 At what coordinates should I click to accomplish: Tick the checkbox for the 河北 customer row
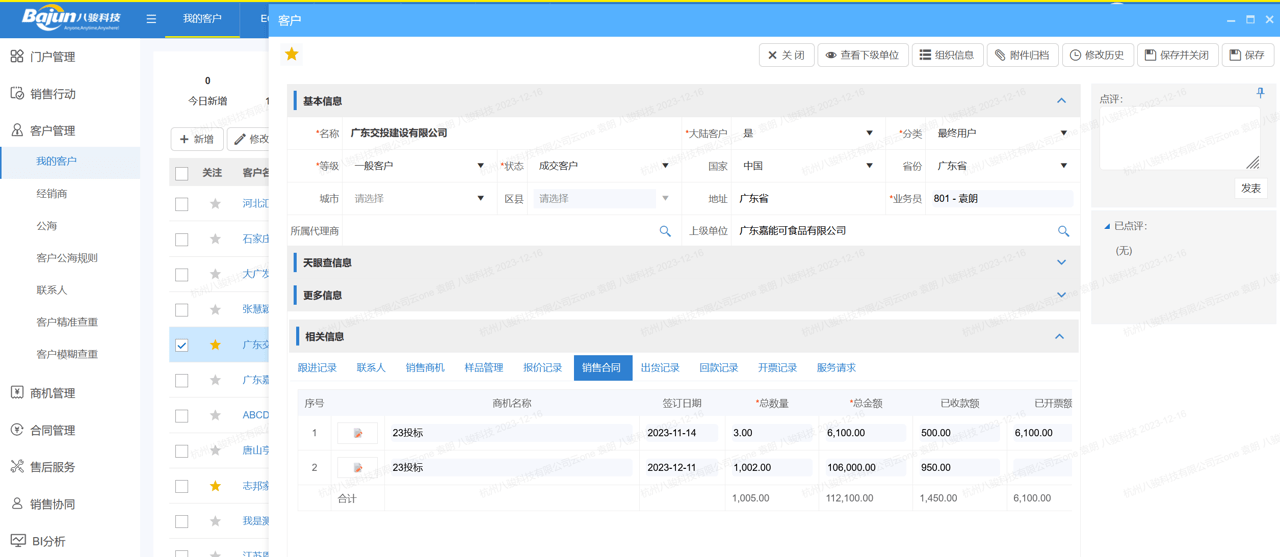182,204
